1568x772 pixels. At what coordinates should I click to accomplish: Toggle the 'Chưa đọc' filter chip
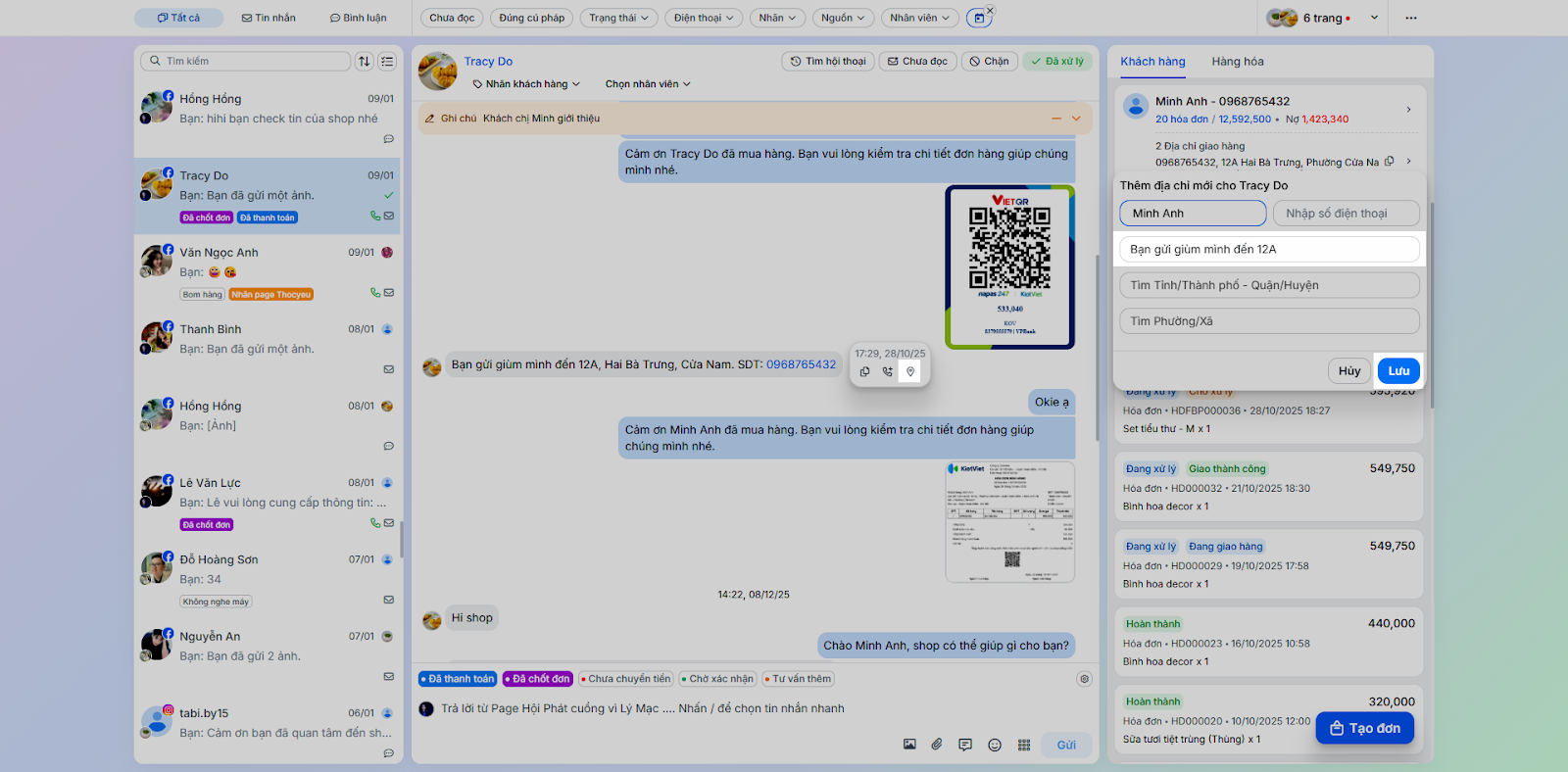pos(451,18)
